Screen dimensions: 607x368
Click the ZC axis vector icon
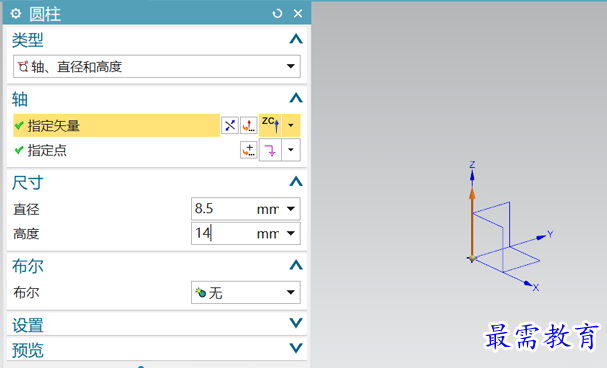pos(270,125)
